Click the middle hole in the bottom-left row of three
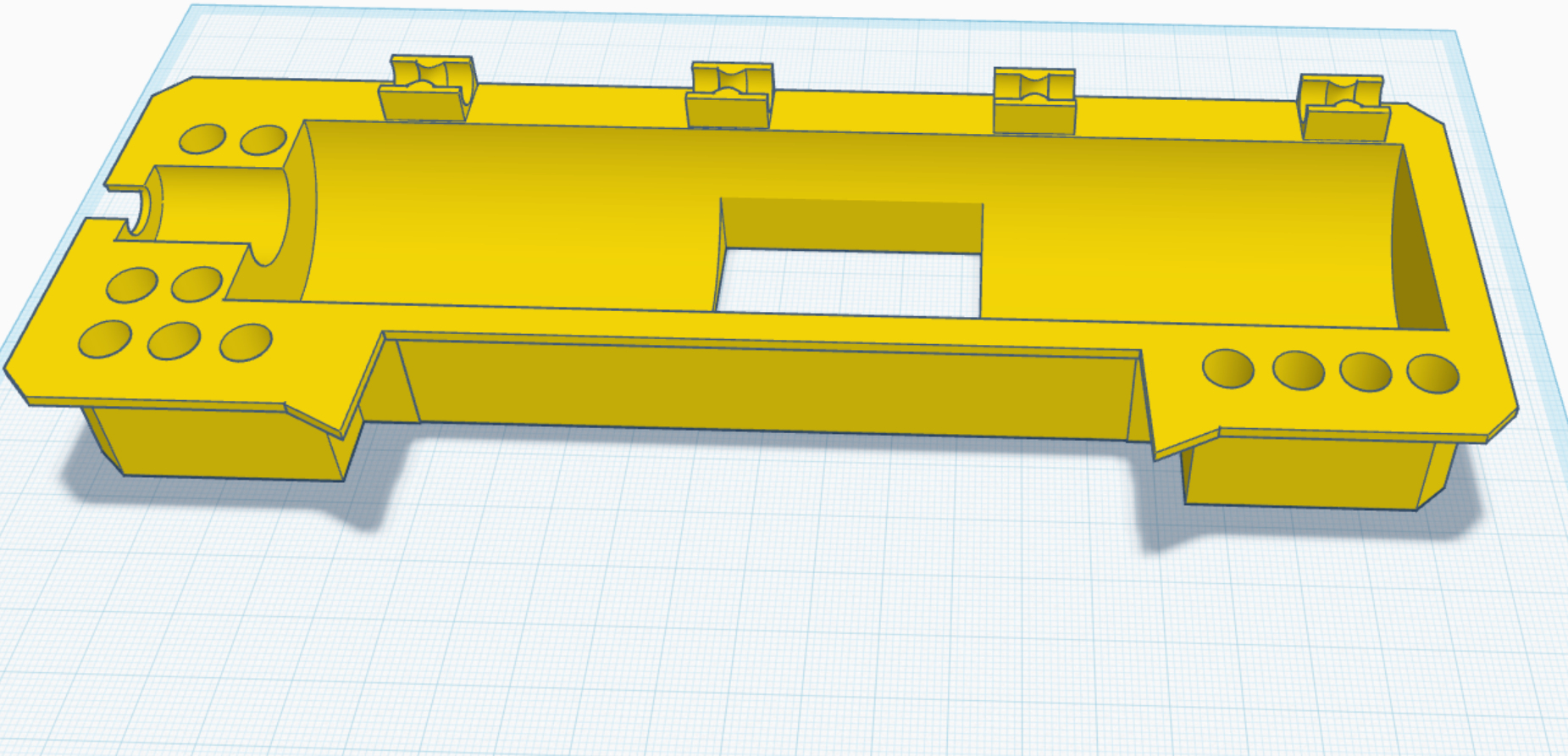Image resolution: width=1568 pixels, height=756 pixels. [174, 341]
